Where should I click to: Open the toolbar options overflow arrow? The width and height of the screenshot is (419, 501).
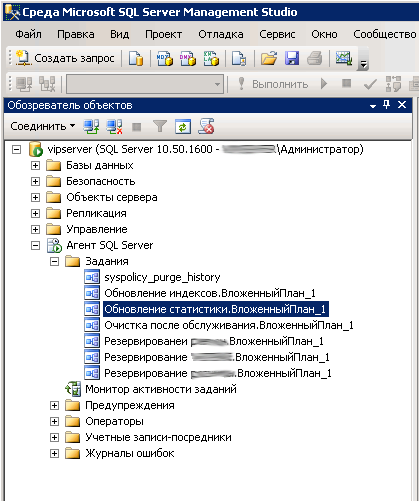[x=363, y=64]
